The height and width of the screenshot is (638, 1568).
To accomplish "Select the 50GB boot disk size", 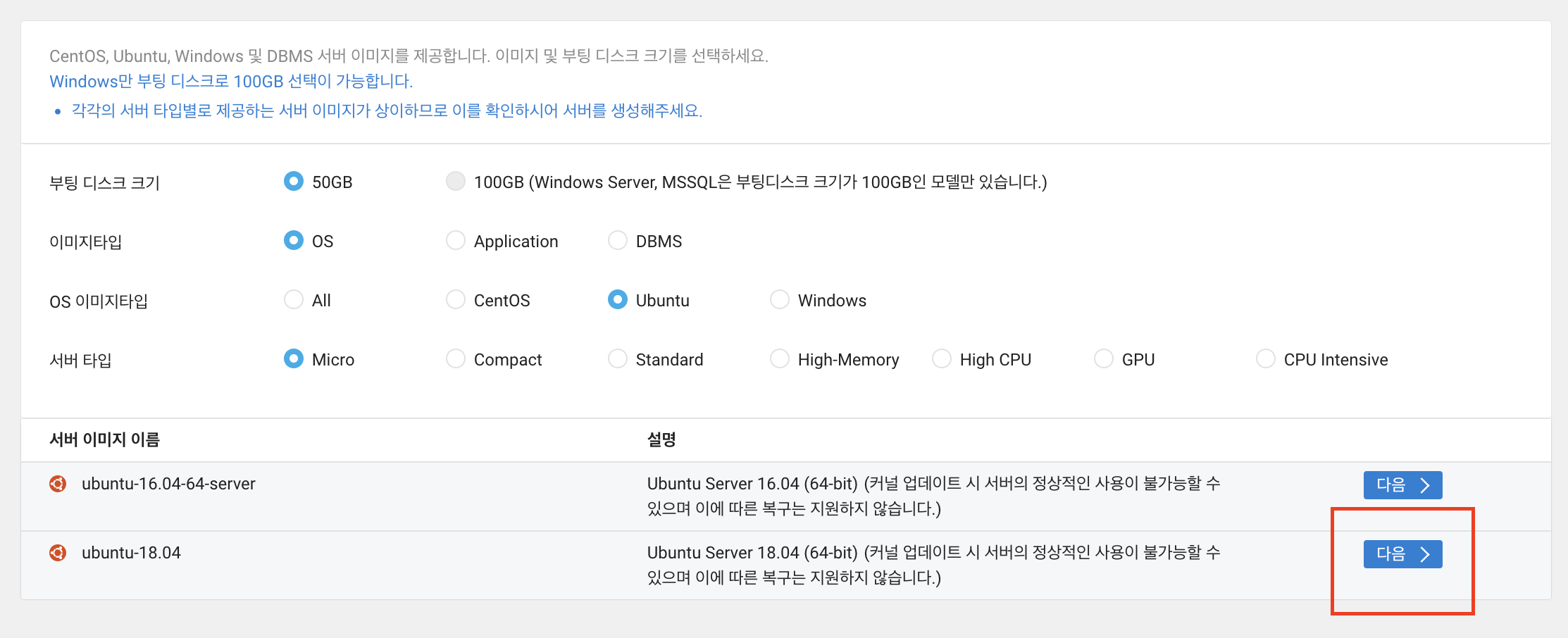I will click(x=294, y=182).
